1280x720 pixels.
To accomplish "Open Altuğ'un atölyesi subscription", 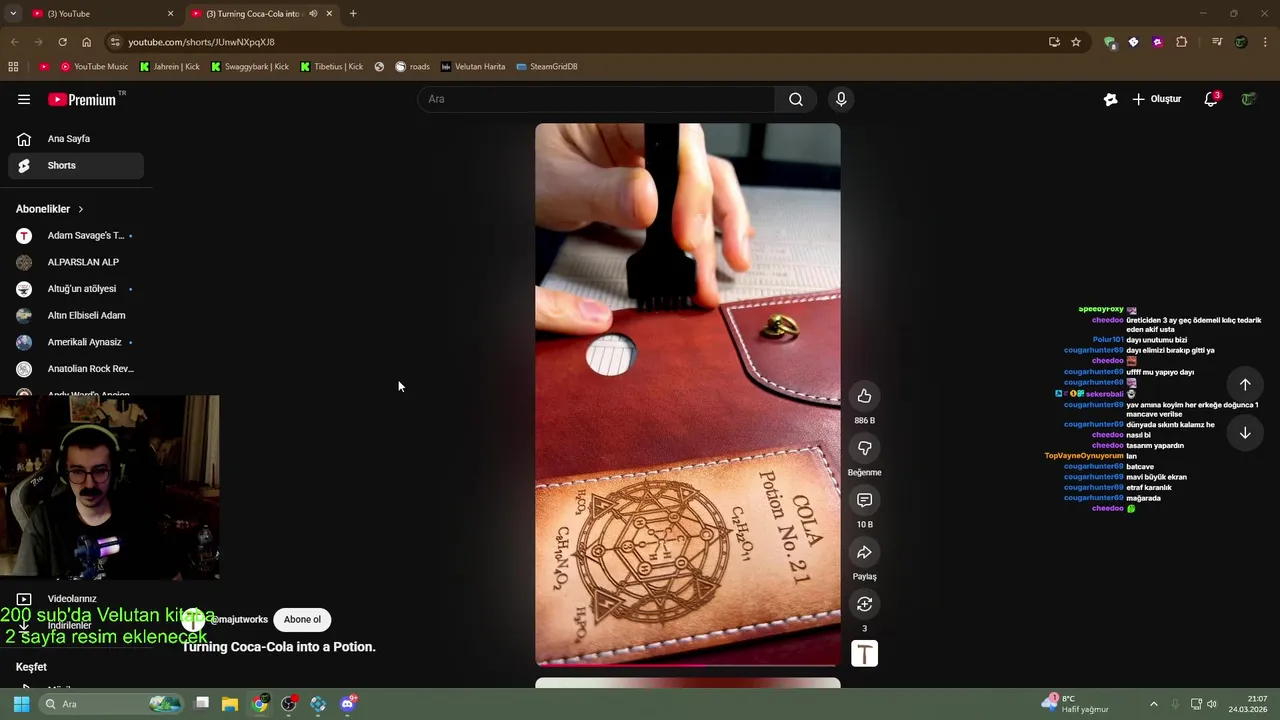I will click(x=76, y=289).
